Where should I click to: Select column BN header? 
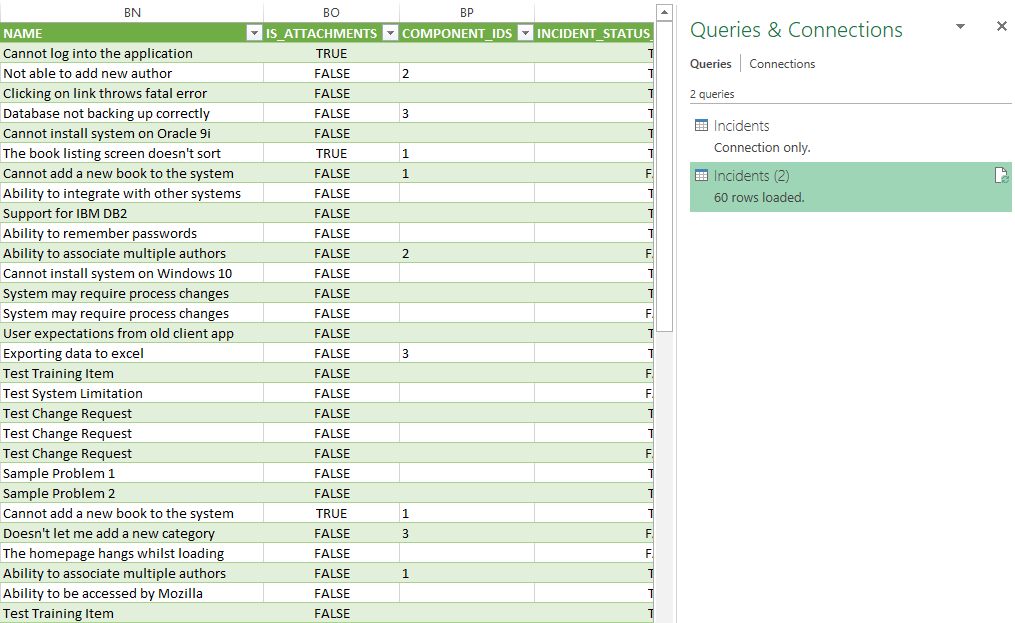(132, 12)
